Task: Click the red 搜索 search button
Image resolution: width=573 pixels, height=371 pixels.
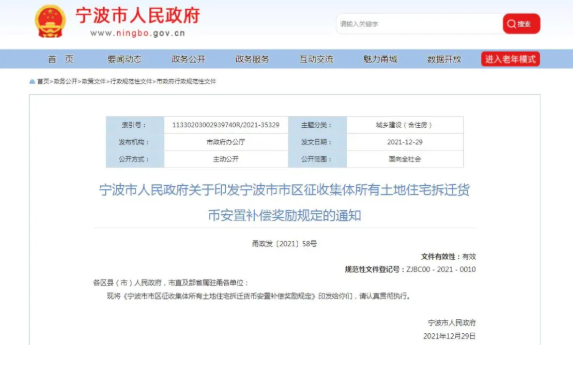Action: click(x=521, y=24)
